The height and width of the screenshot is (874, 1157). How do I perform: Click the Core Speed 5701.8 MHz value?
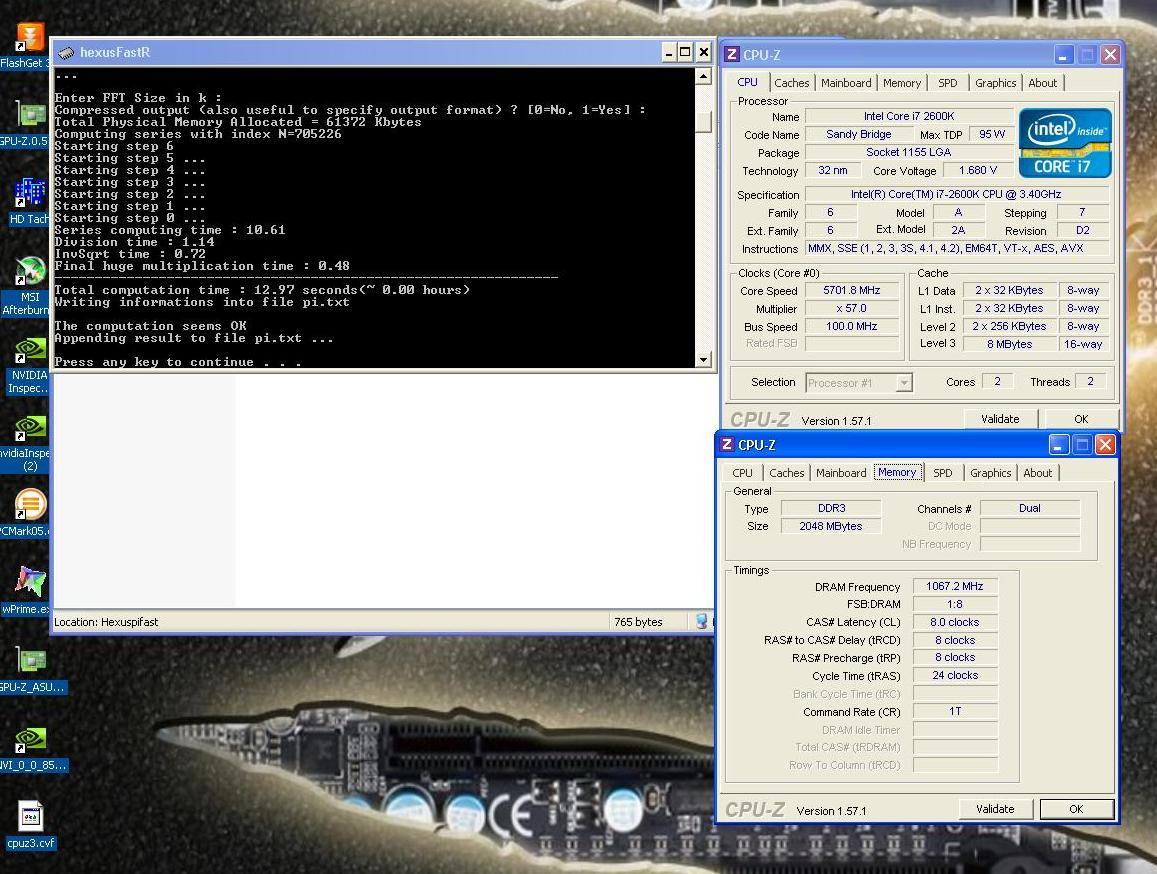click(852, 291)
